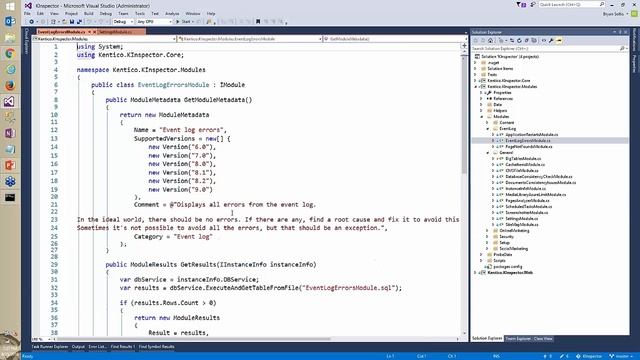Expand the References node
The width and height of the screenshot is (640, 360).
481,99
